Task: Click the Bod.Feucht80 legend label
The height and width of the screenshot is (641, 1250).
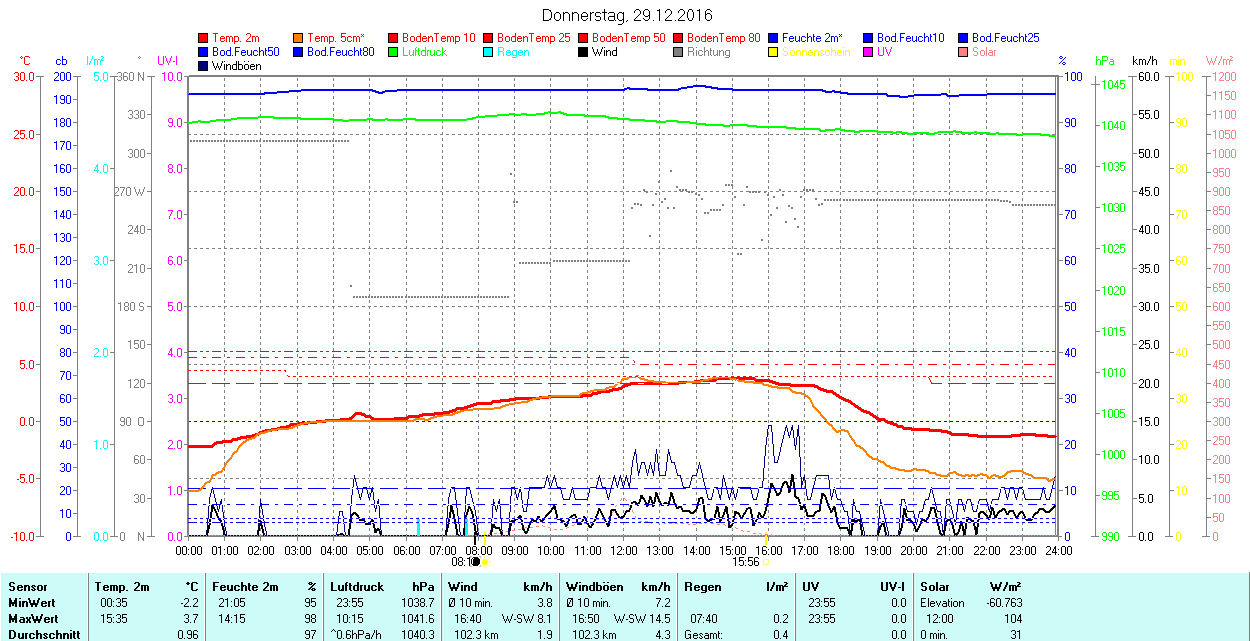Action: tap(340, 52)
